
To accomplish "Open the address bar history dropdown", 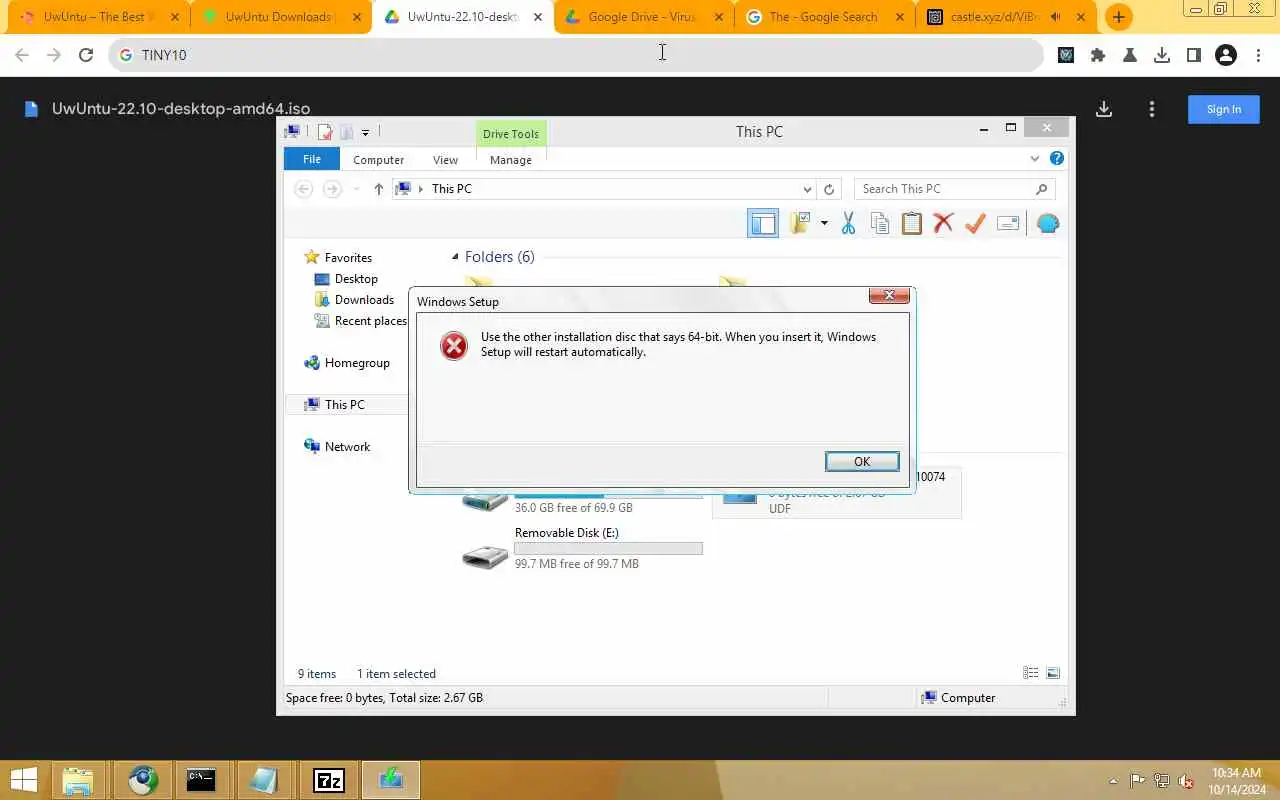I will [x=807, y=189].
